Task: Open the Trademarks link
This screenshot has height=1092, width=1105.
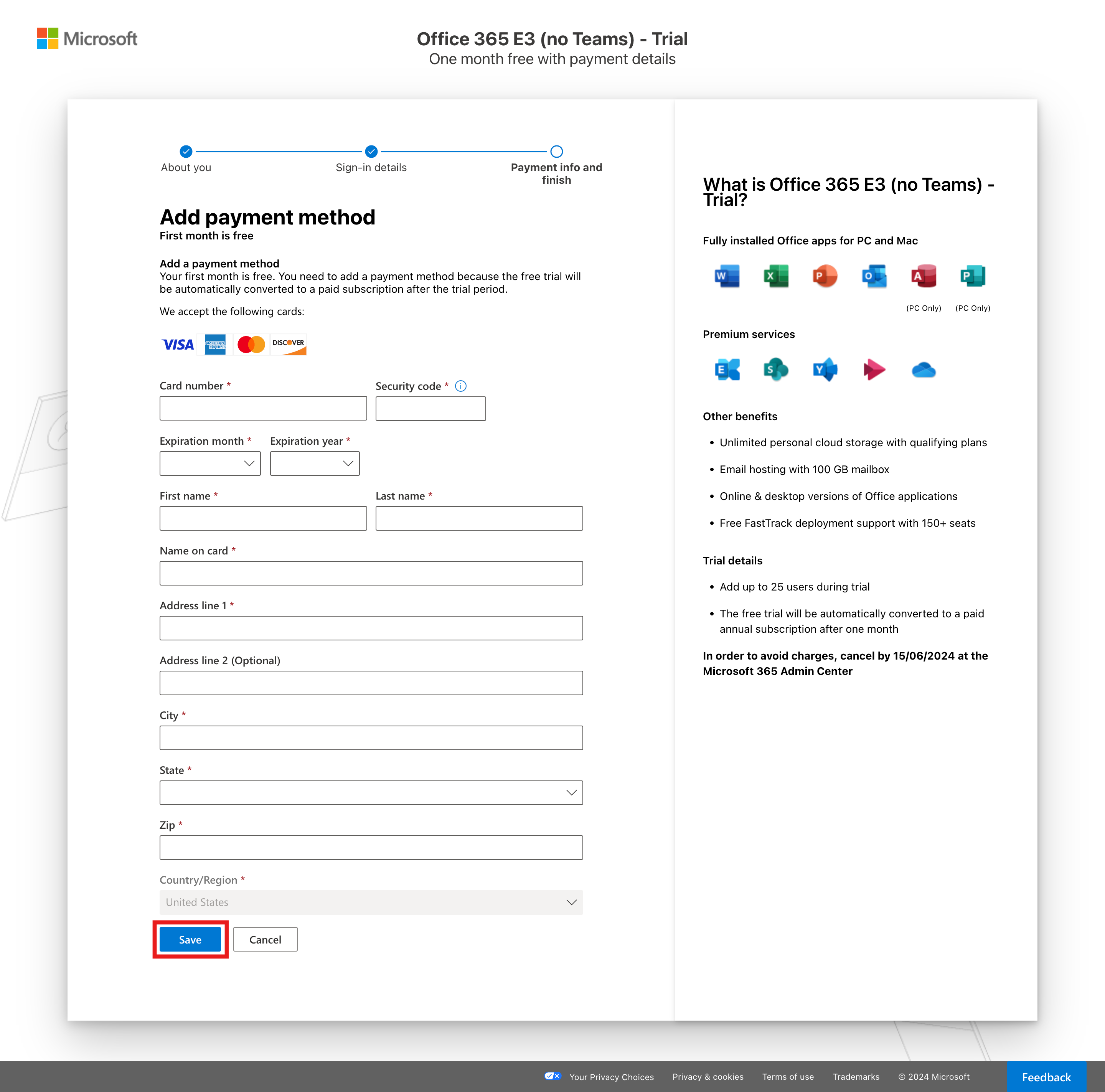Action: click(x=856, y=1077)
